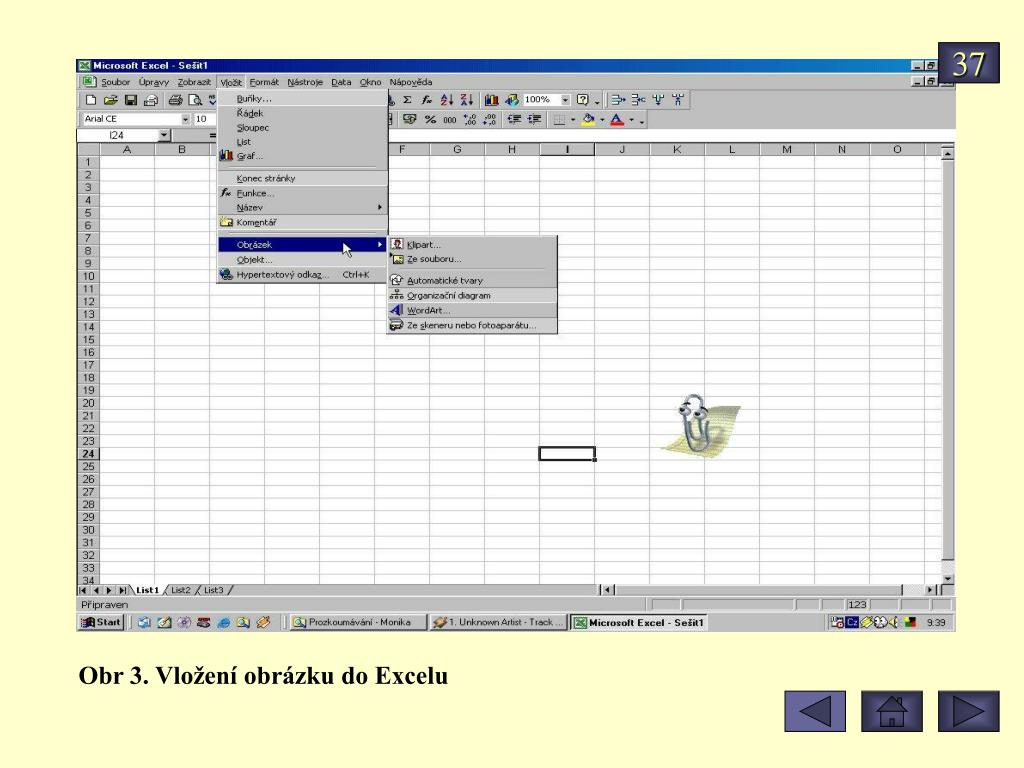Click the Unknown Artist - Track taskbar button
Screen dimensions: 1024x768
tap(498, 622)
